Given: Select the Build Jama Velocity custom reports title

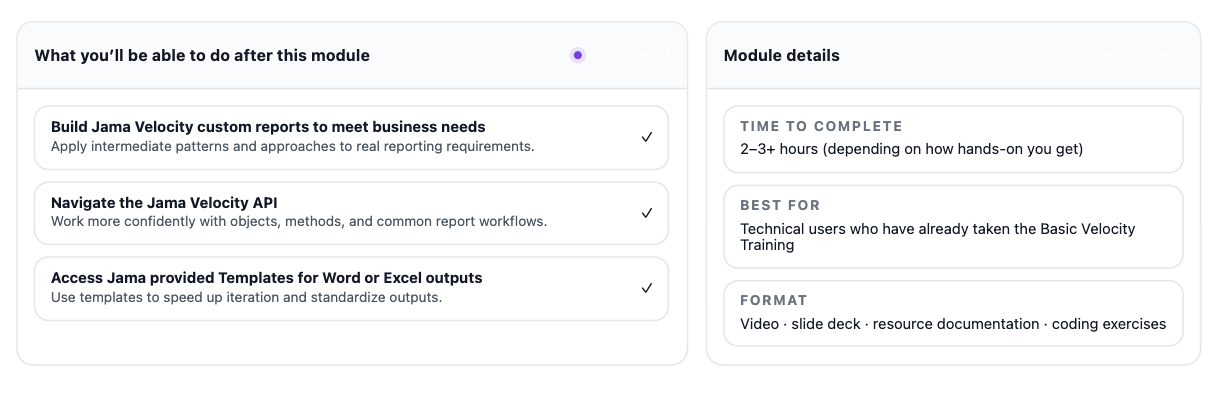Looking at the screenshot, I should point(268,127).
